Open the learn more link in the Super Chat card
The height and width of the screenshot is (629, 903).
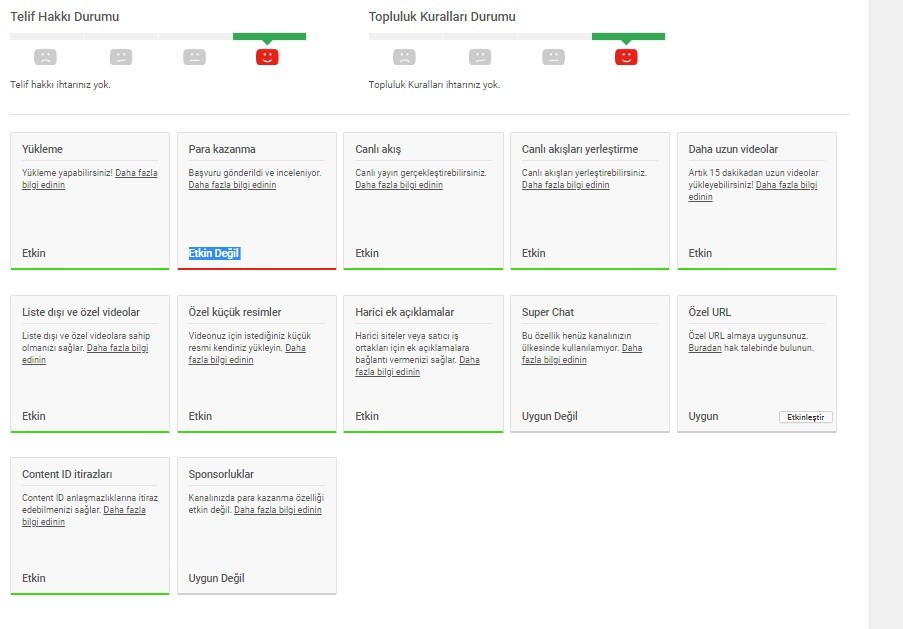(x=554, y=360)
